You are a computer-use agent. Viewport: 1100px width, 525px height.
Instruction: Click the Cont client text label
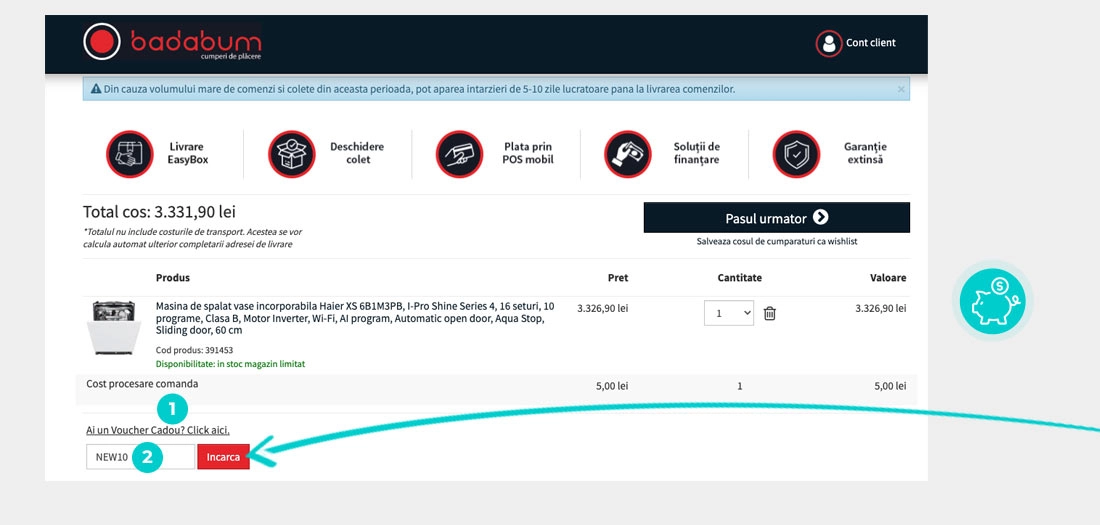[x=870, y=43]
